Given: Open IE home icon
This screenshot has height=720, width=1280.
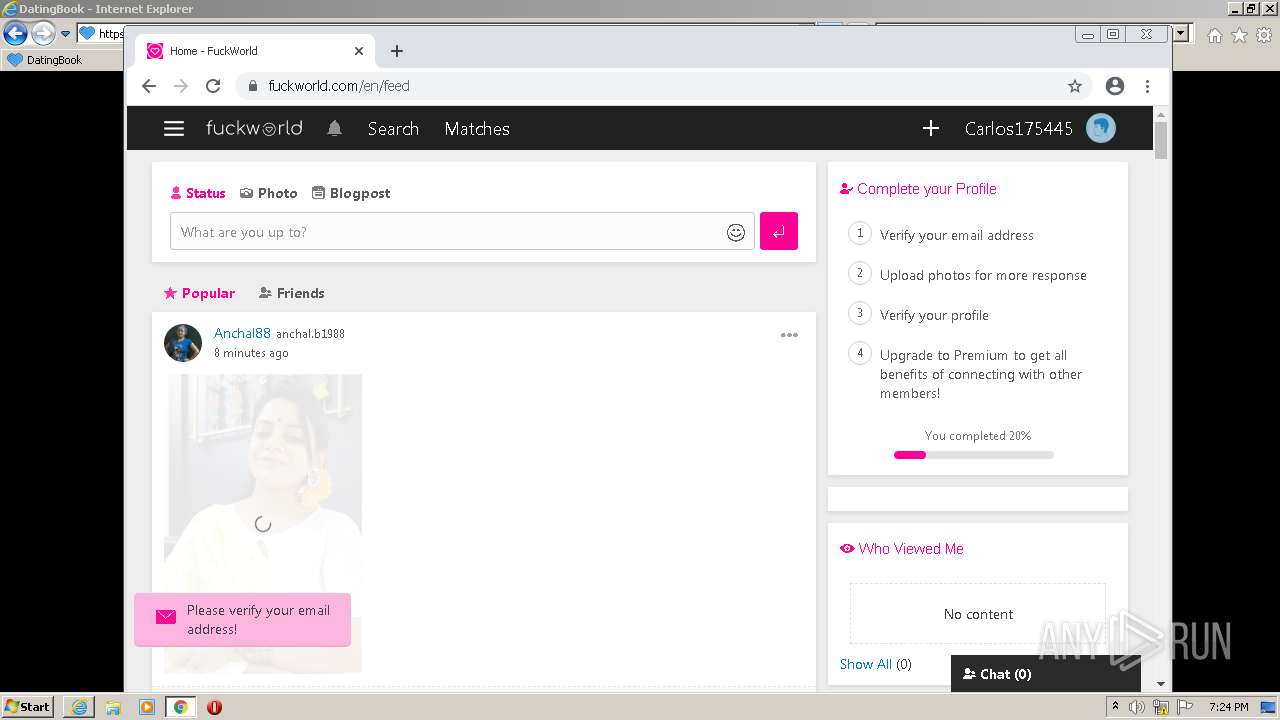Looking at the screenshot, I should pyautogui.click(x=1214, y=35).
